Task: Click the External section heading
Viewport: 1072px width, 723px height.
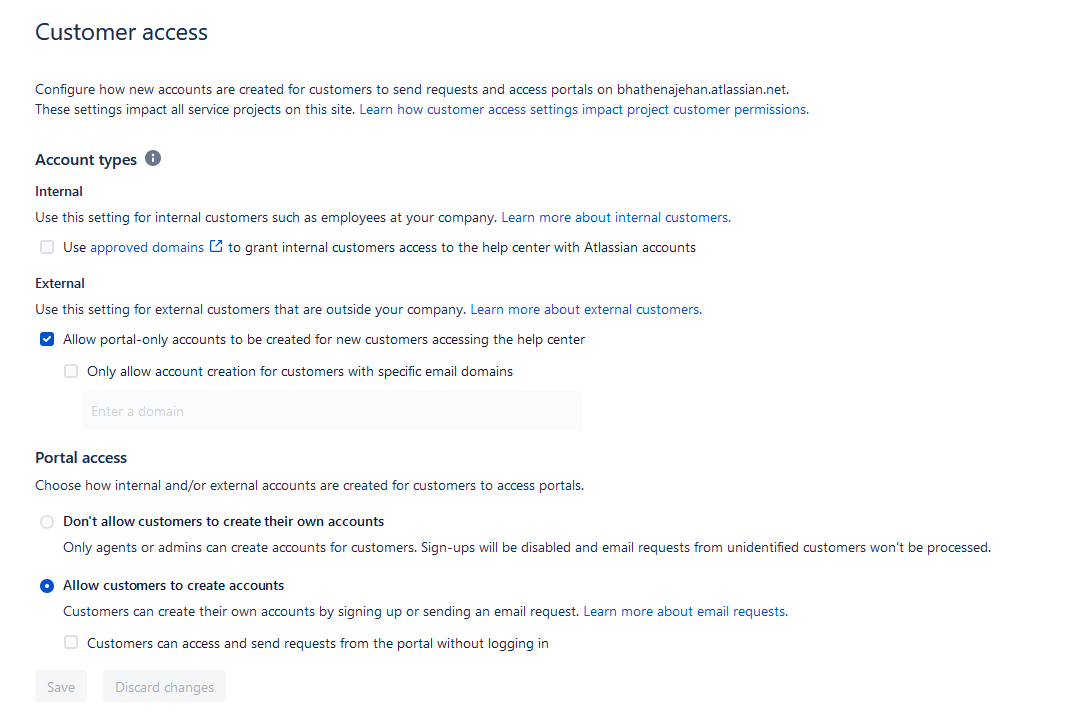Action: click(x=59, y=283)
